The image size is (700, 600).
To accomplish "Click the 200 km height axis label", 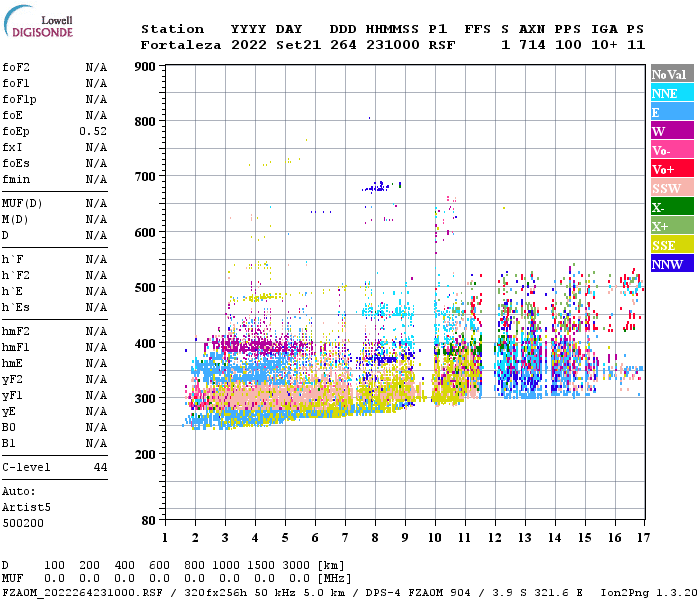I will click(145, 455).
